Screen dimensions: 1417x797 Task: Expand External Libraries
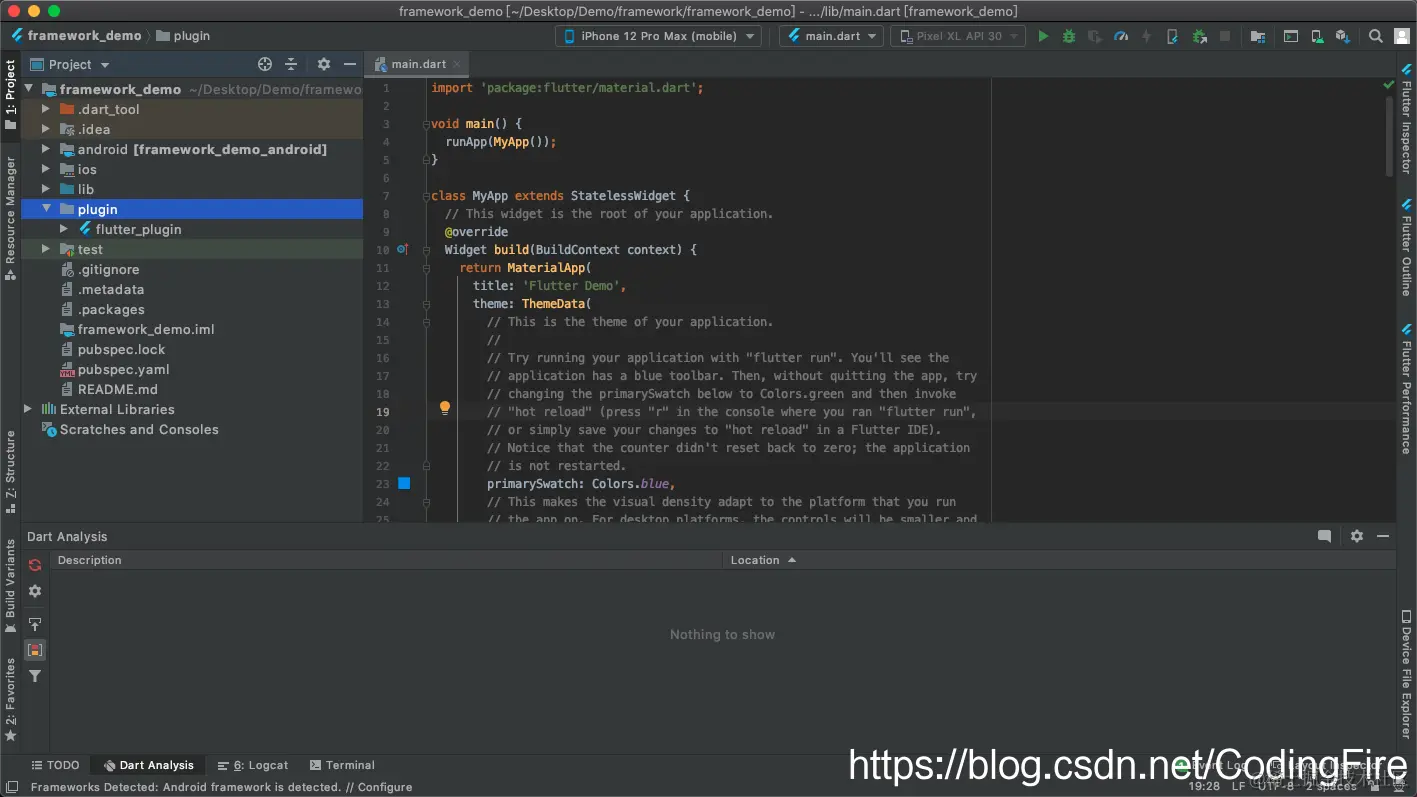27,409
